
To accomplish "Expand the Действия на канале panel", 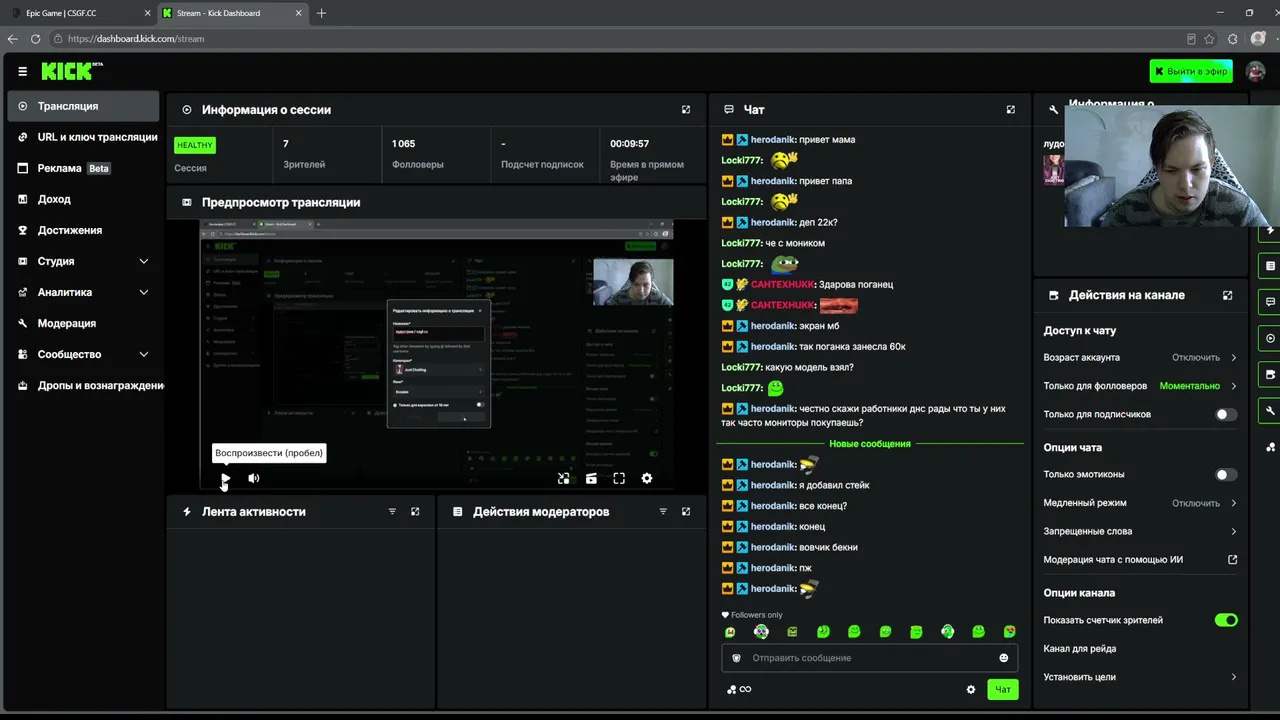I will tap(1228, 296).
